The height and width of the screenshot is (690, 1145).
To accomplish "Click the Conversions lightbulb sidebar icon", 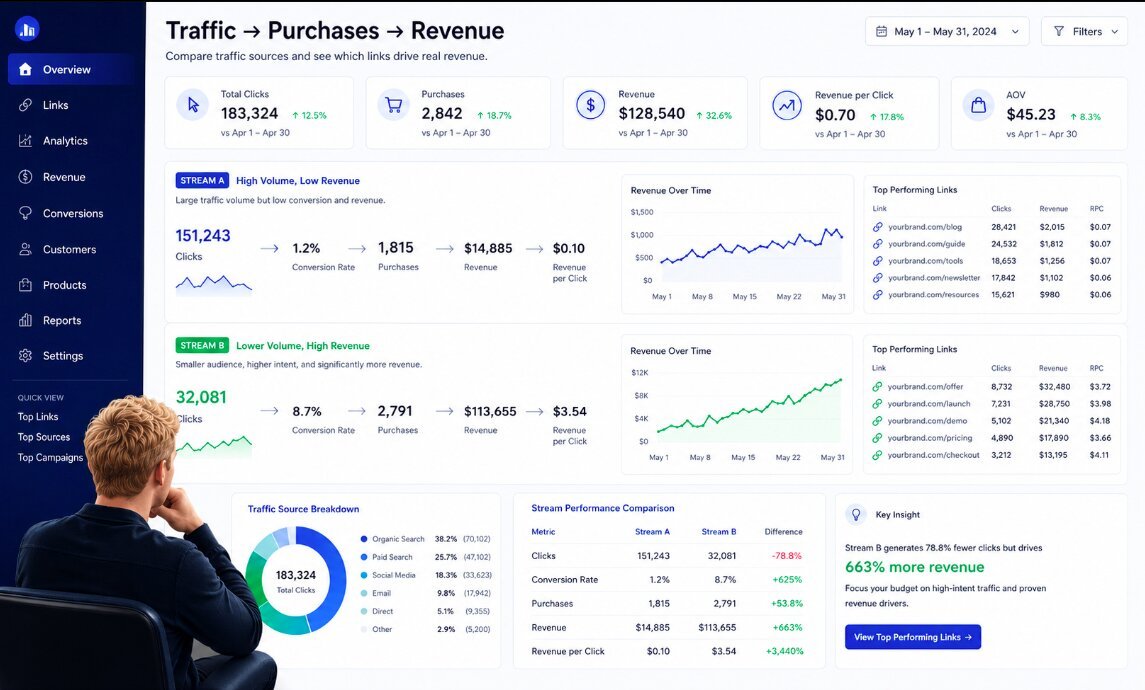I will pos(26,213).
